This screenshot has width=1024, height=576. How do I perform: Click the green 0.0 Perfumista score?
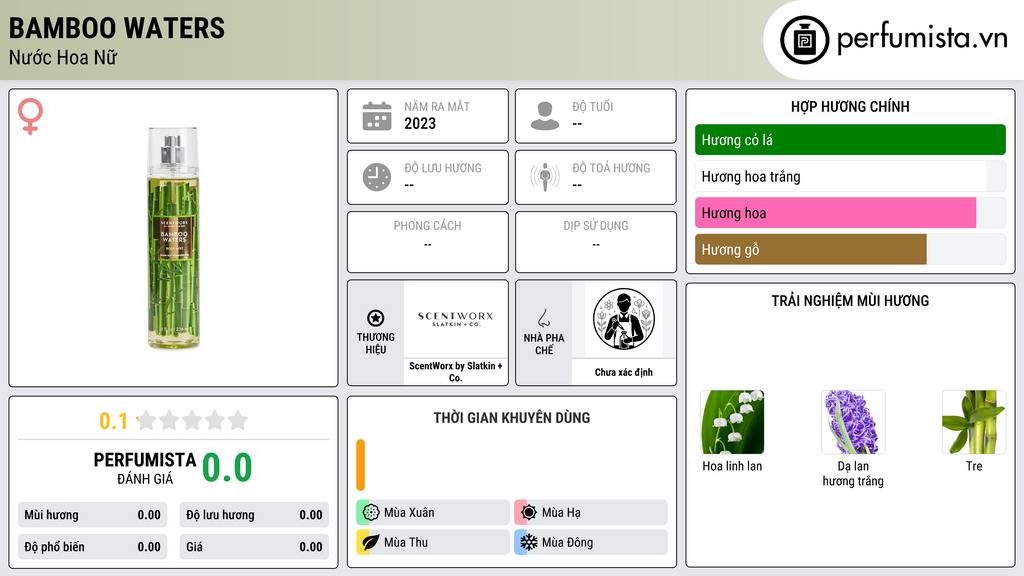[227, 468]
